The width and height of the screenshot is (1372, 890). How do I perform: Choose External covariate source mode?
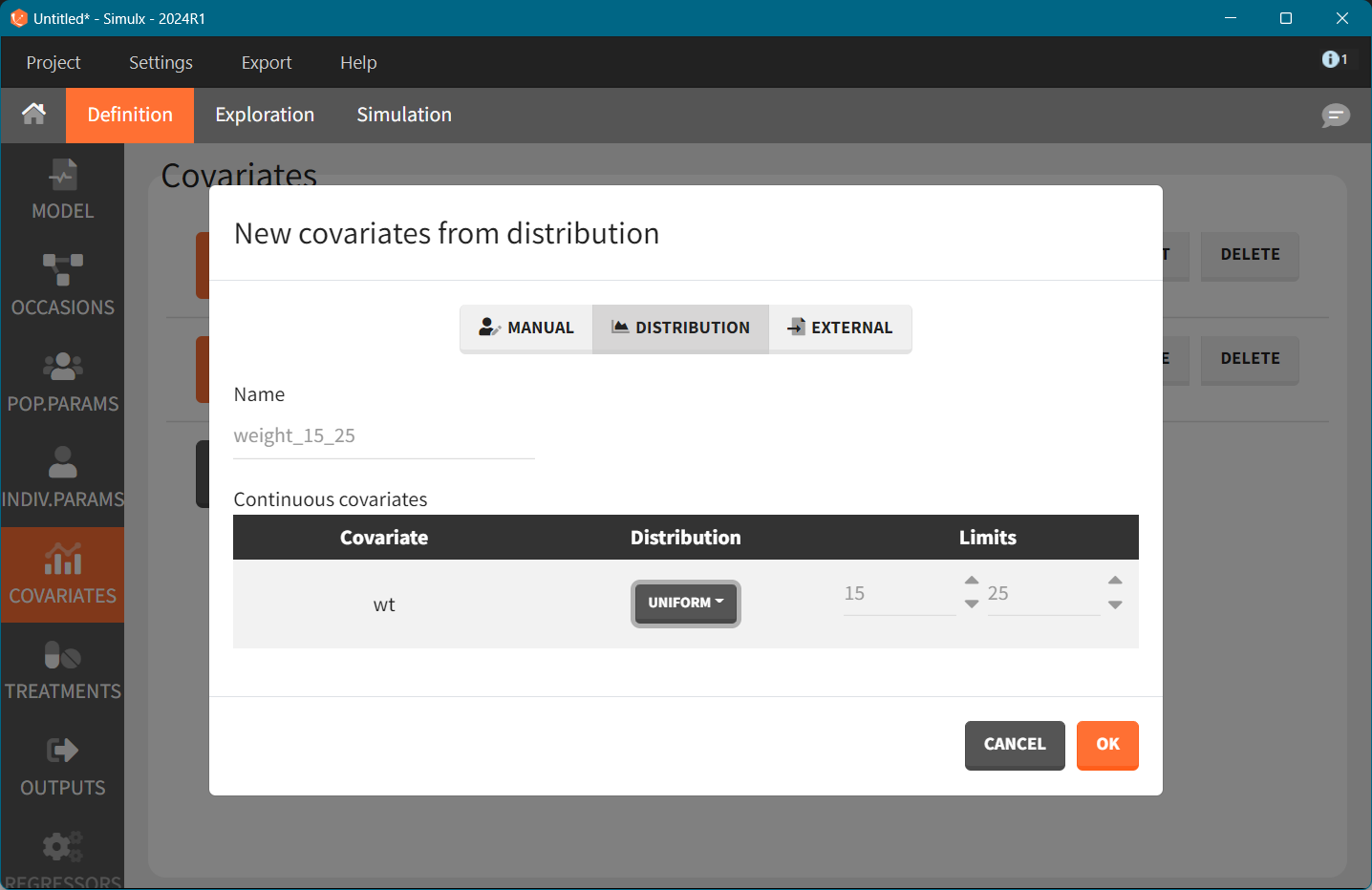pos(840,328)
